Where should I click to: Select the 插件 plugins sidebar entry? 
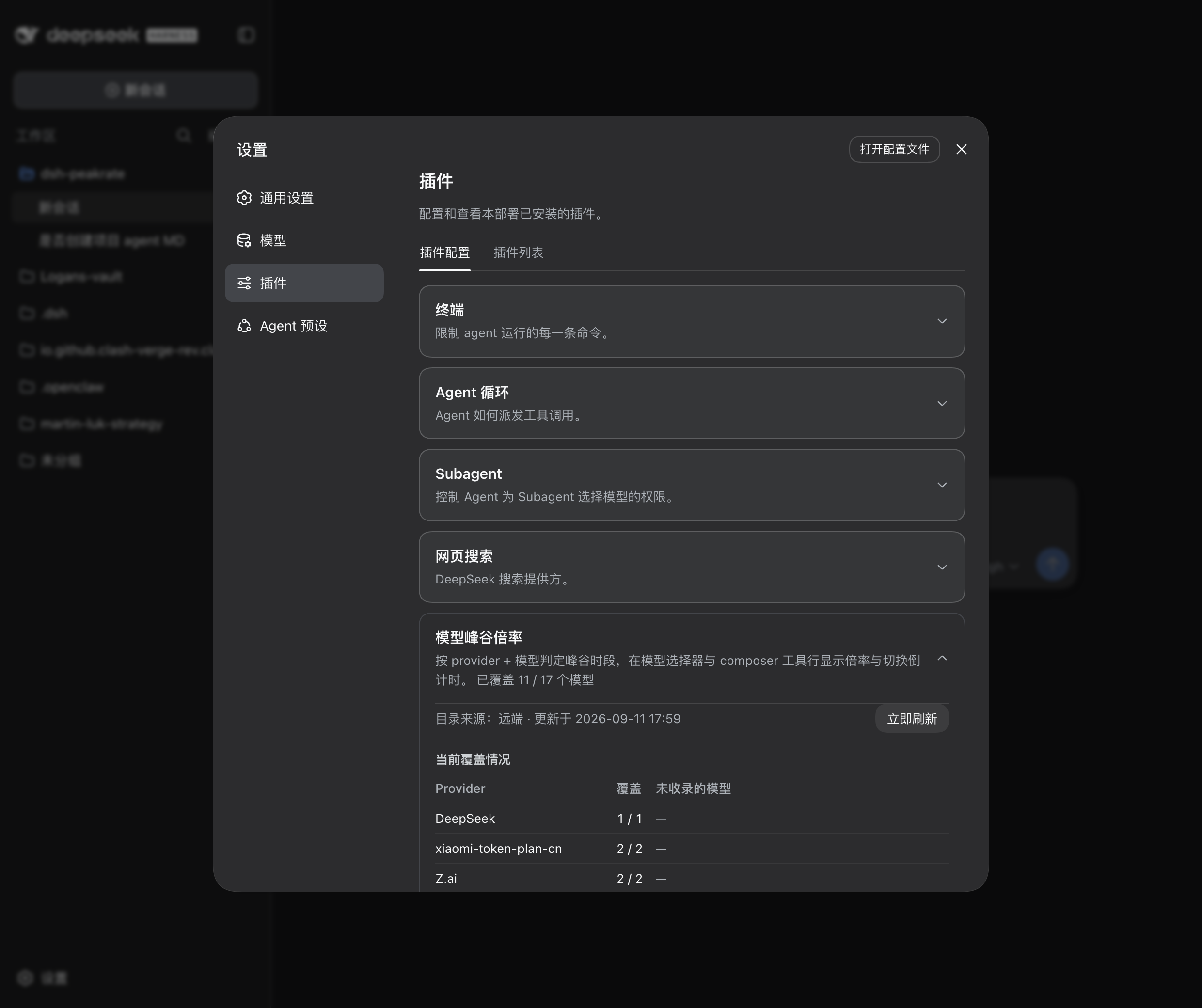click(304, 283)
